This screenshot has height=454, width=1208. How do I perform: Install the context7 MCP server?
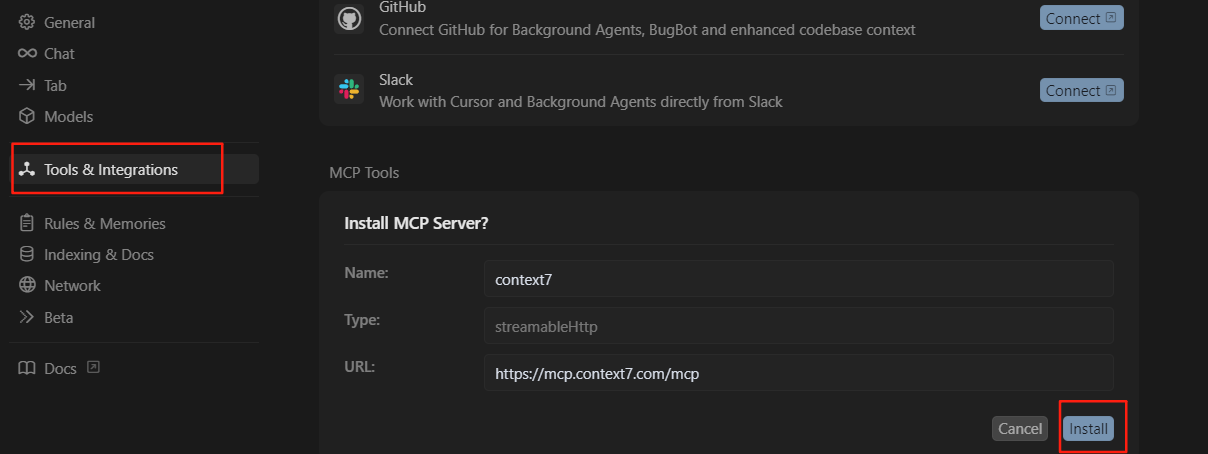(x=1089, y=428)
